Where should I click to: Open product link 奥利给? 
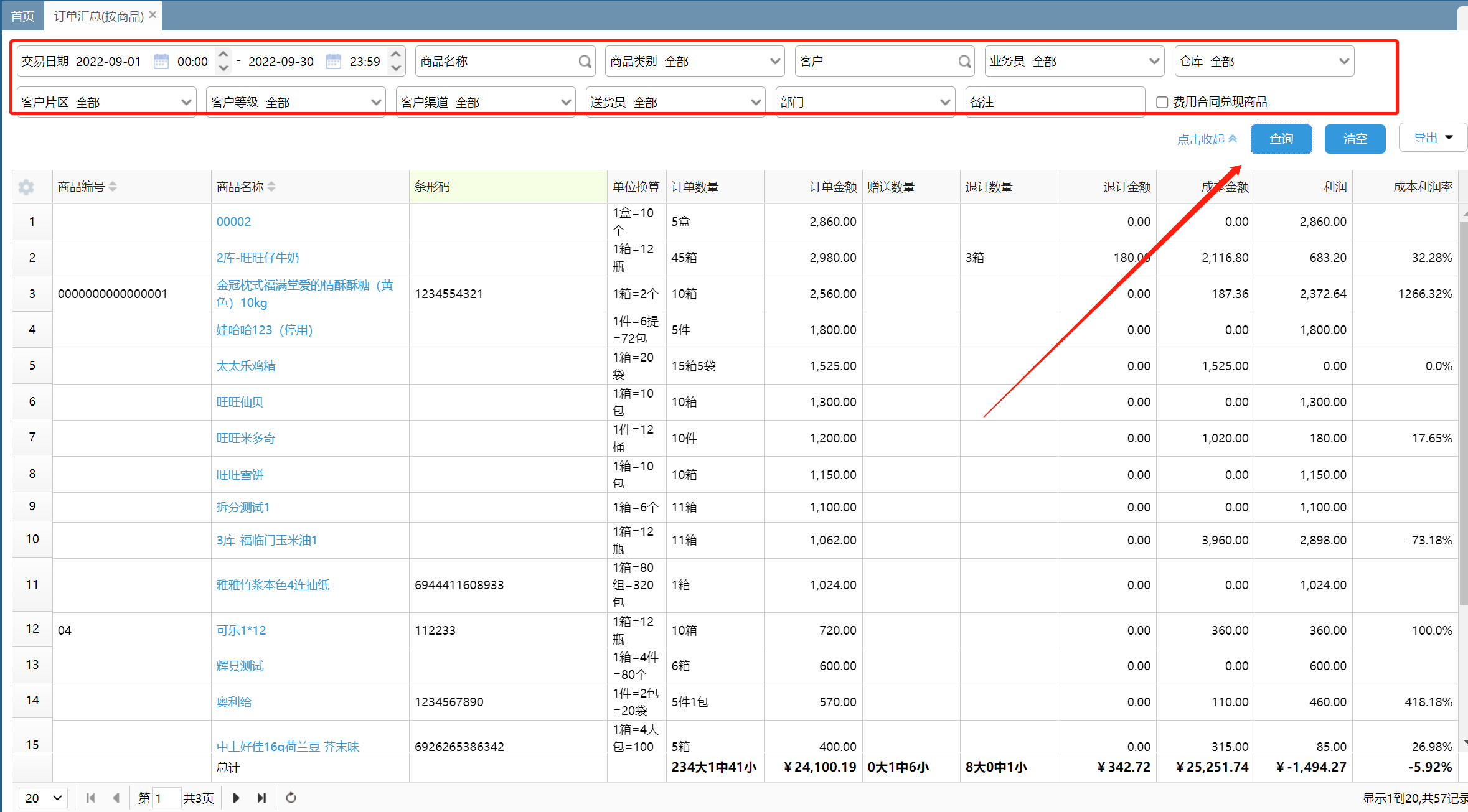coord(234,702)
